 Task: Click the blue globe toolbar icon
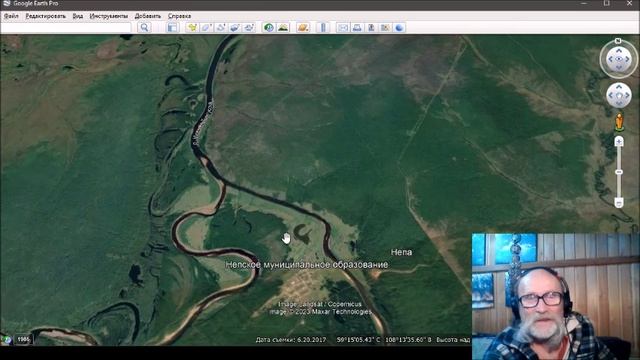(399, 27)
